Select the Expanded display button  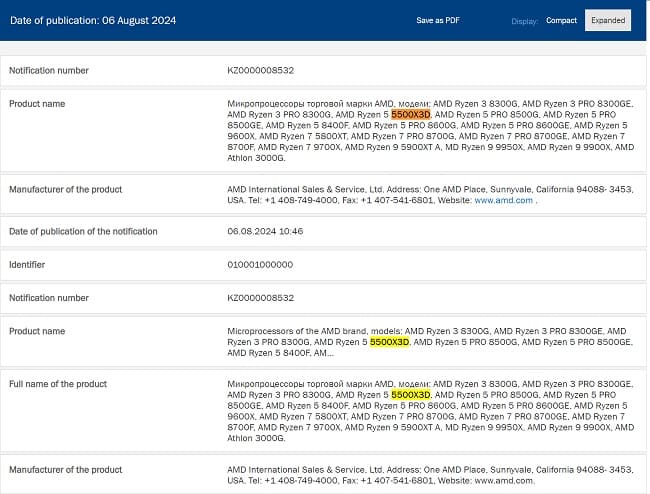608,20
